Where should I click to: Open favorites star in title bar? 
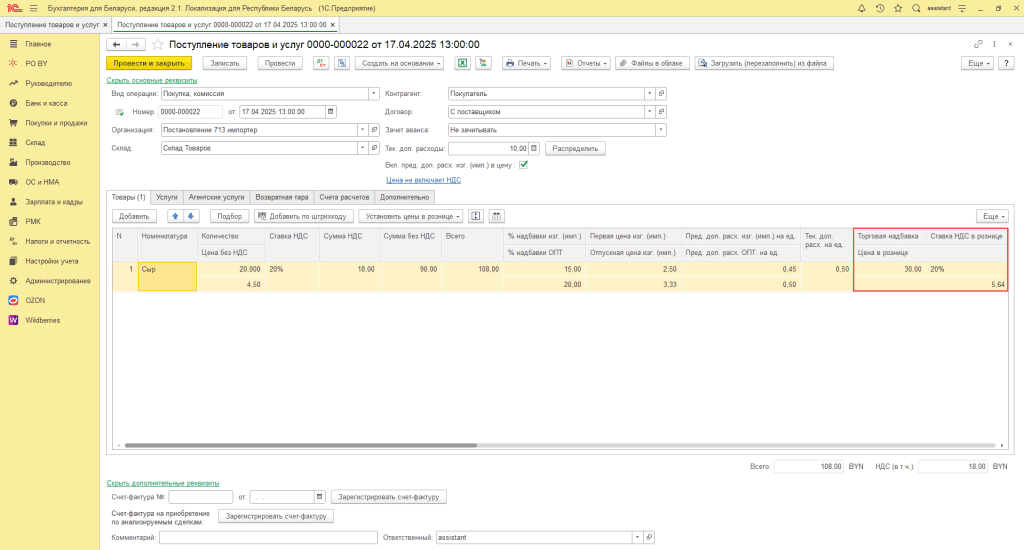coord(898,8)
